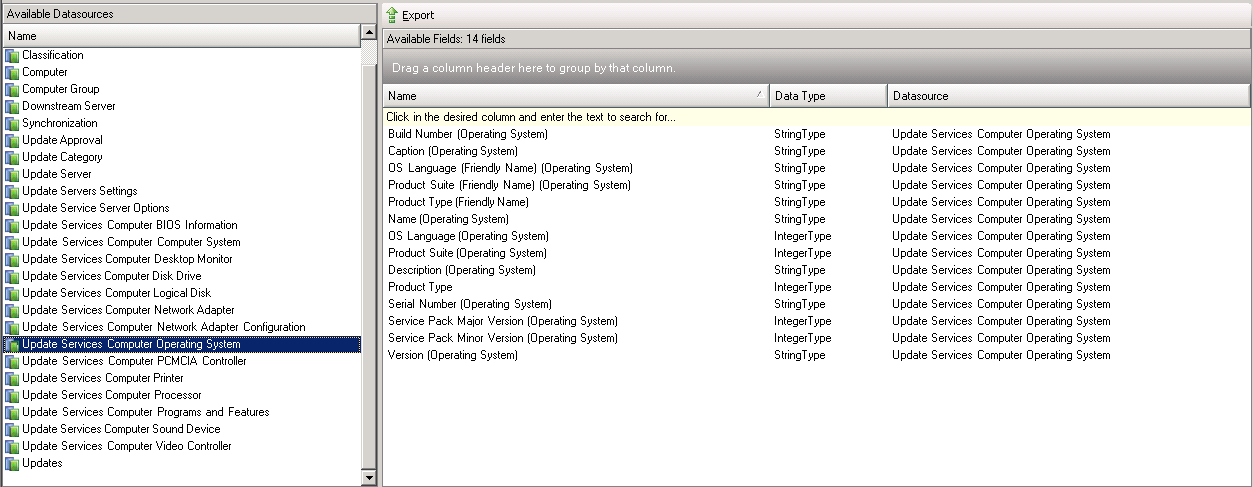Select Serial Number (Operating System) field
The width and height of the screenshot is (1253, 487).
tap(469, 304)
